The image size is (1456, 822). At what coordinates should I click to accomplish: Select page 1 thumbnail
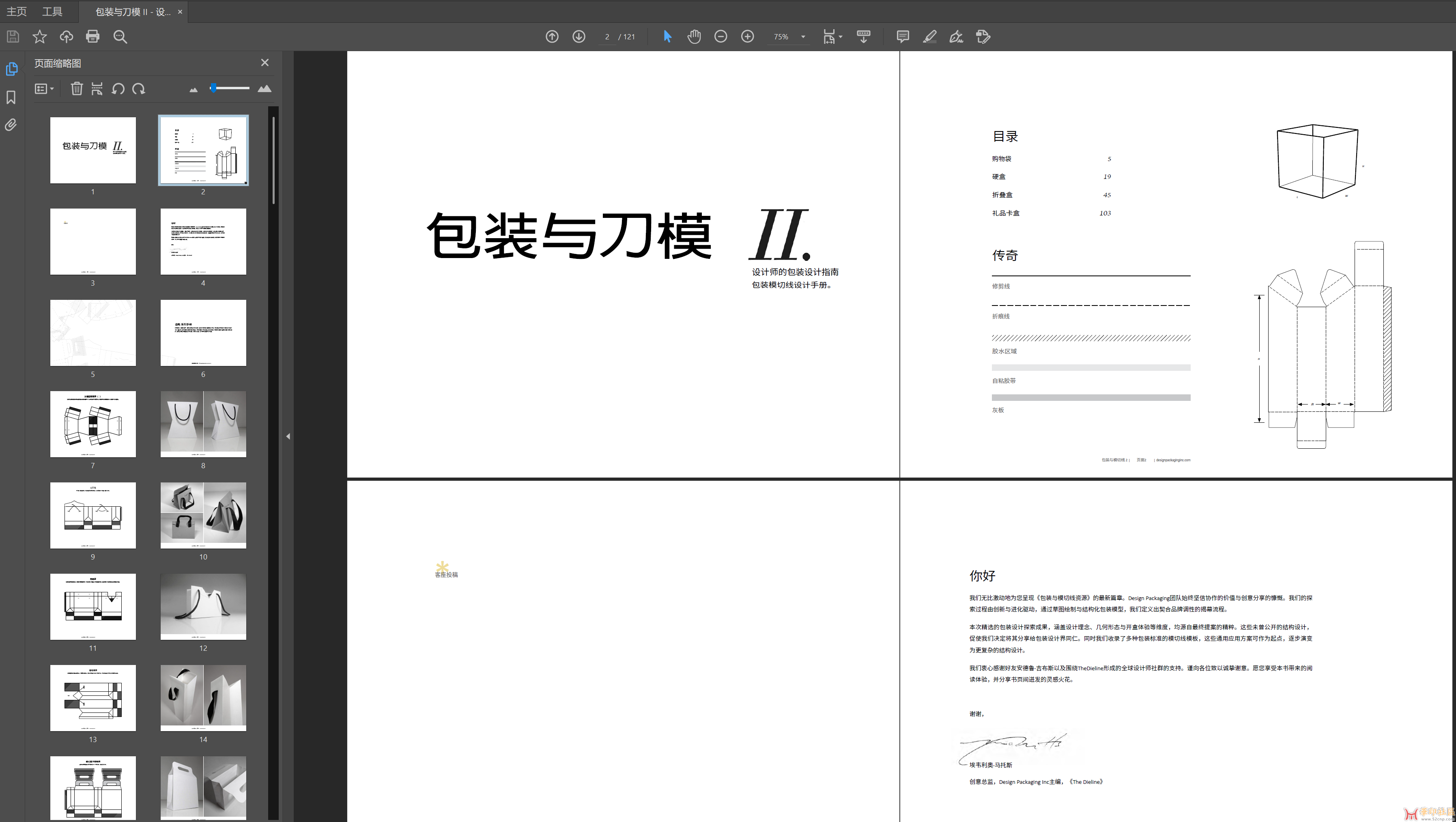pyautogui.click(x=92, y=151)
